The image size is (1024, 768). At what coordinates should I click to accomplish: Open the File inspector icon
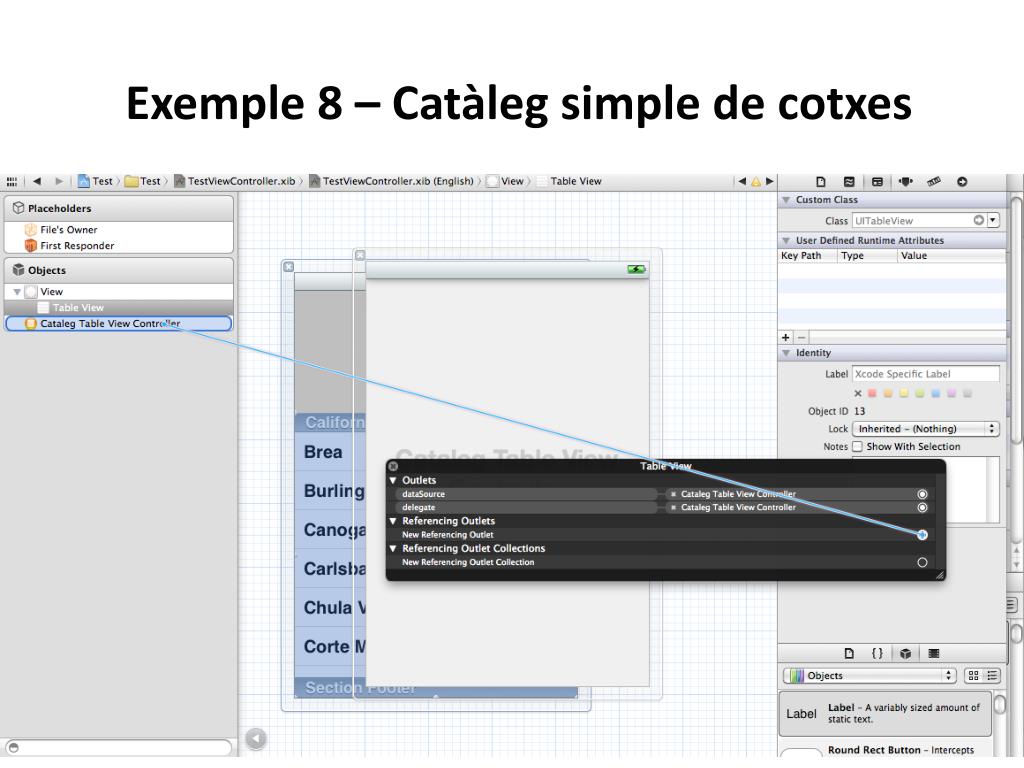pyautogui.click(x=821, y=182)
